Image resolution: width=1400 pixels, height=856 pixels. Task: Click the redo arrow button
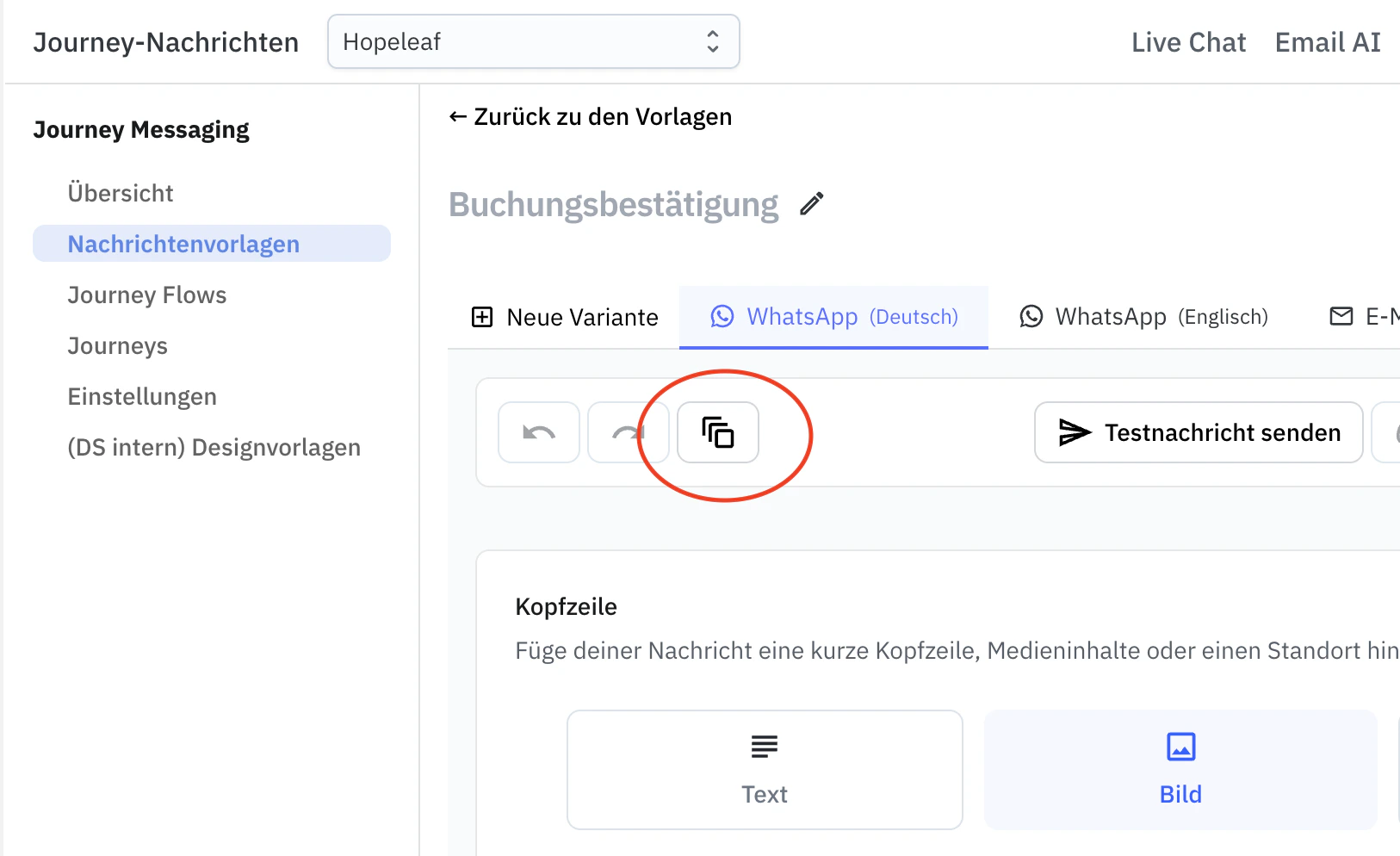pyautogui.click(x=629, y=432)
